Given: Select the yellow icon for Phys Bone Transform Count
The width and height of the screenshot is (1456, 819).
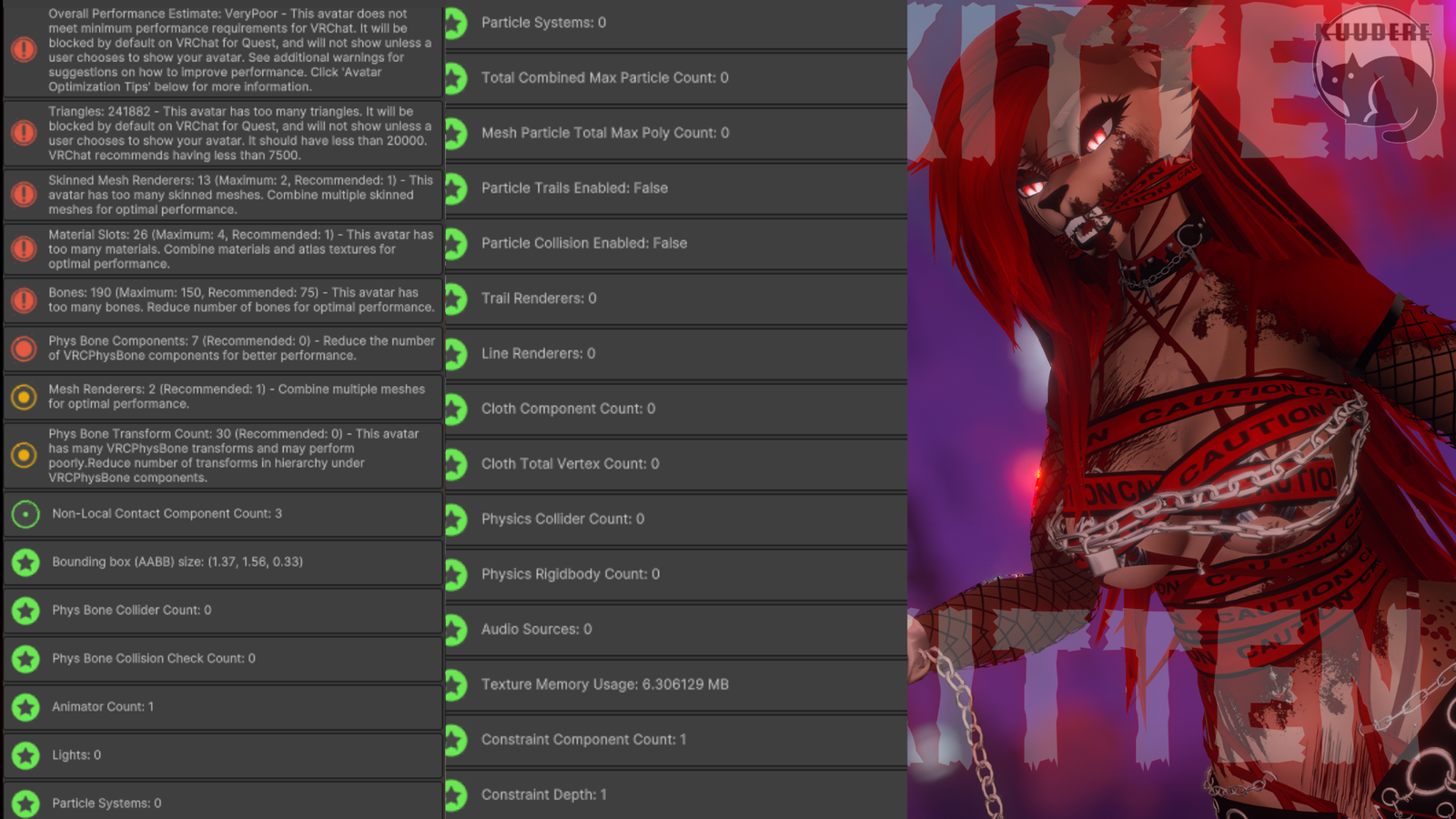Looking at the screenshot, I should pos(24,455).
